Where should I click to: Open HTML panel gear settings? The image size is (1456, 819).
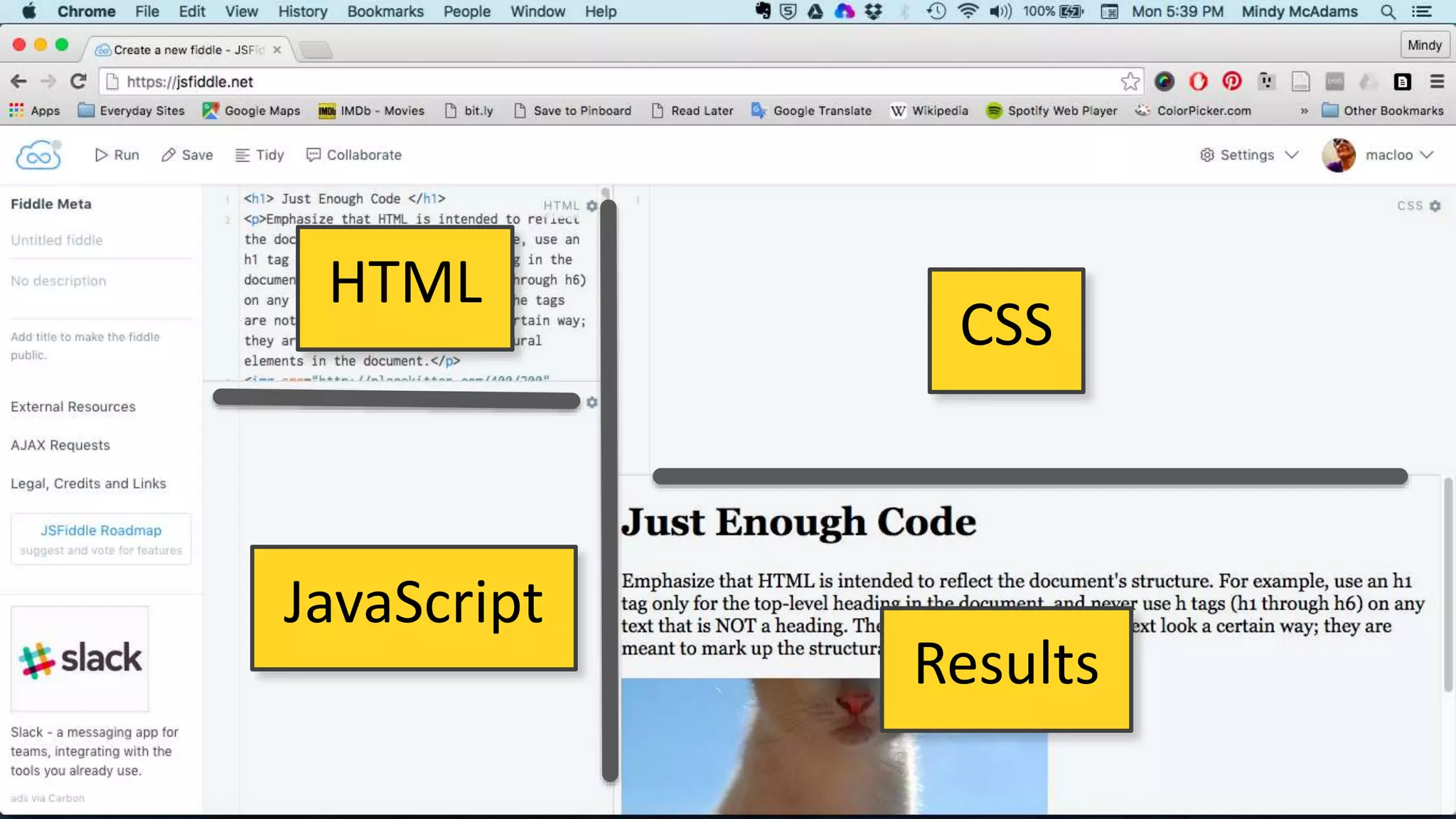click(591, 205)
